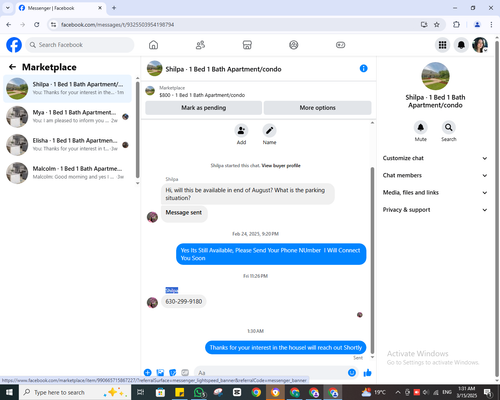Click the taskbar 'Type here to search' box
This screenshot has height=400, width=500.
tap(74, 392)
